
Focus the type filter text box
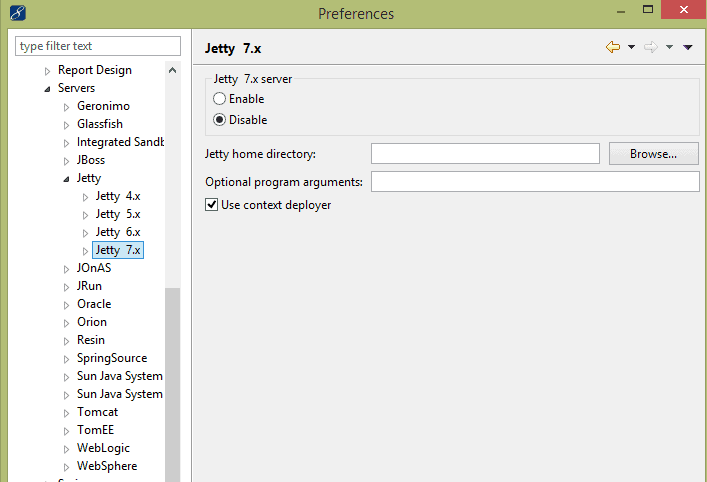click(98, 46)
